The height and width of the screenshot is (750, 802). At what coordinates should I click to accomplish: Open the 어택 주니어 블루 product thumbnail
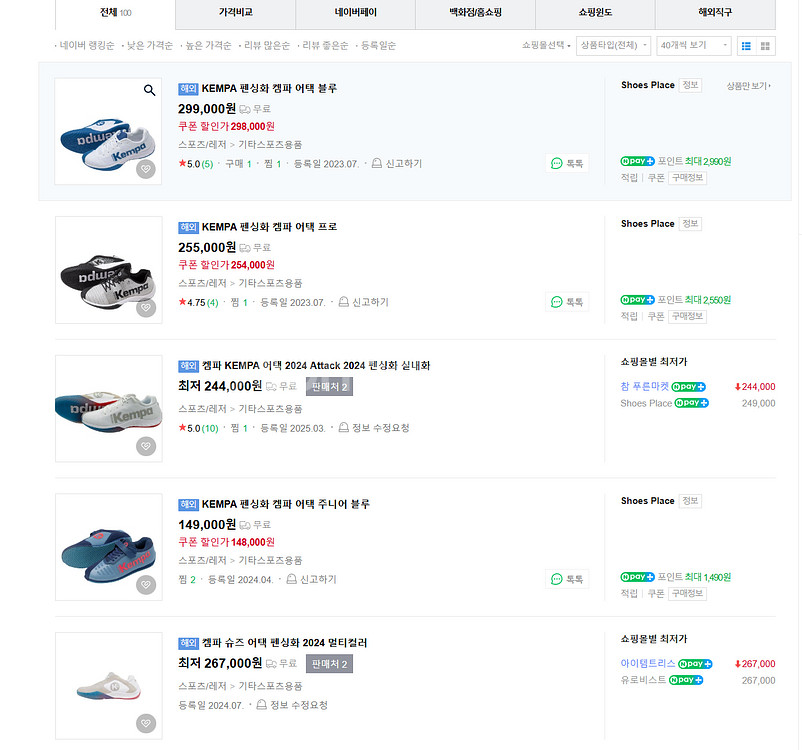coord(108,547)
